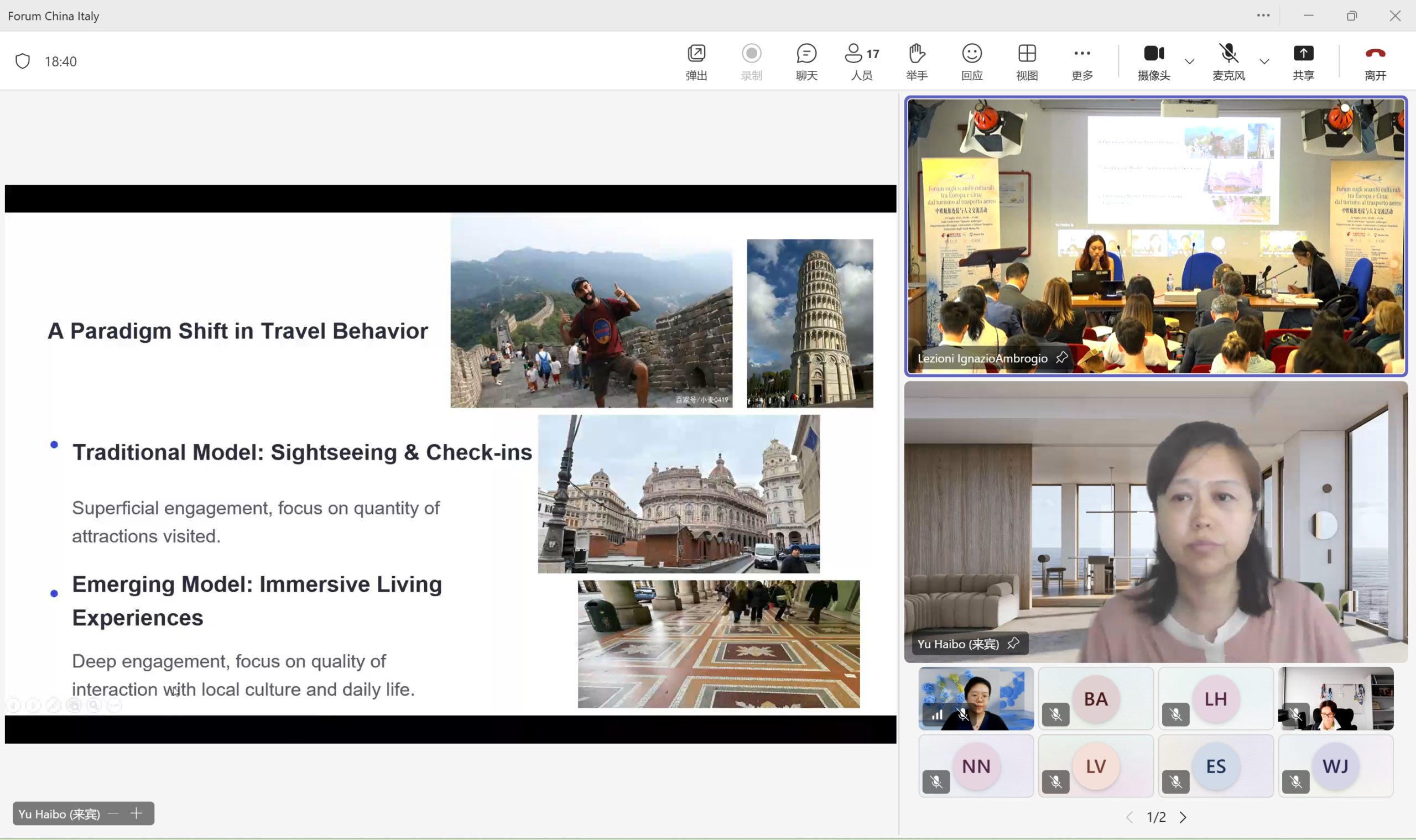Click the faint magnifier icon on the slide
The image size is (1416, 840).
pyautogui.click(x=94, y=705)
